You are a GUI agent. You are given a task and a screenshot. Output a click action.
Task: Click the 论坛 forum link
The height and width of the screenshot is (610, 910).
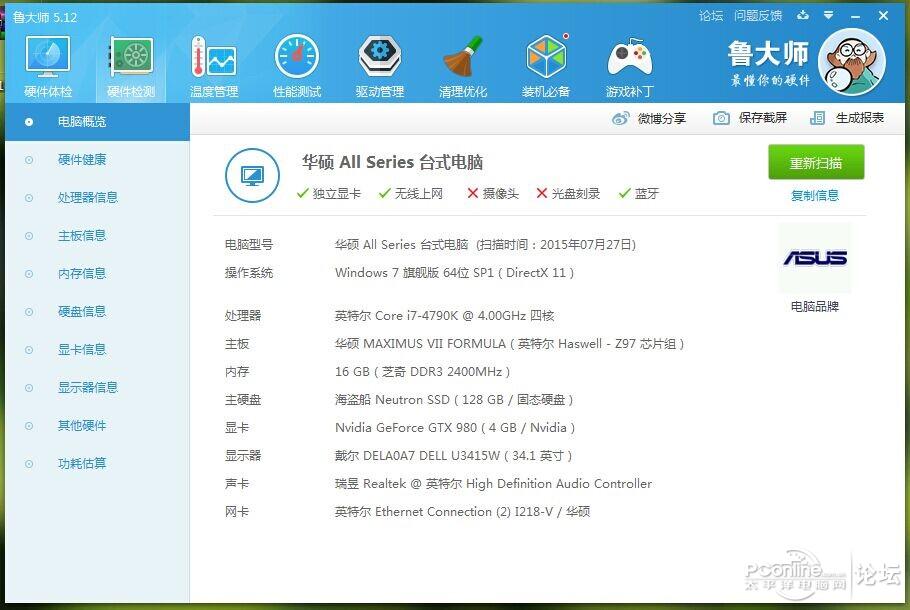click(711, 16)
